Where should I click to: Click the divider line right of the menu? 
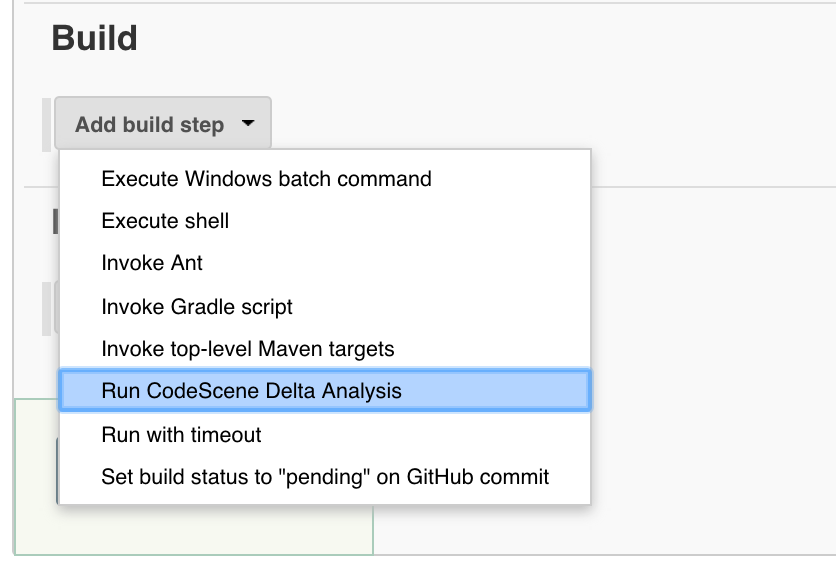point(710,186)
